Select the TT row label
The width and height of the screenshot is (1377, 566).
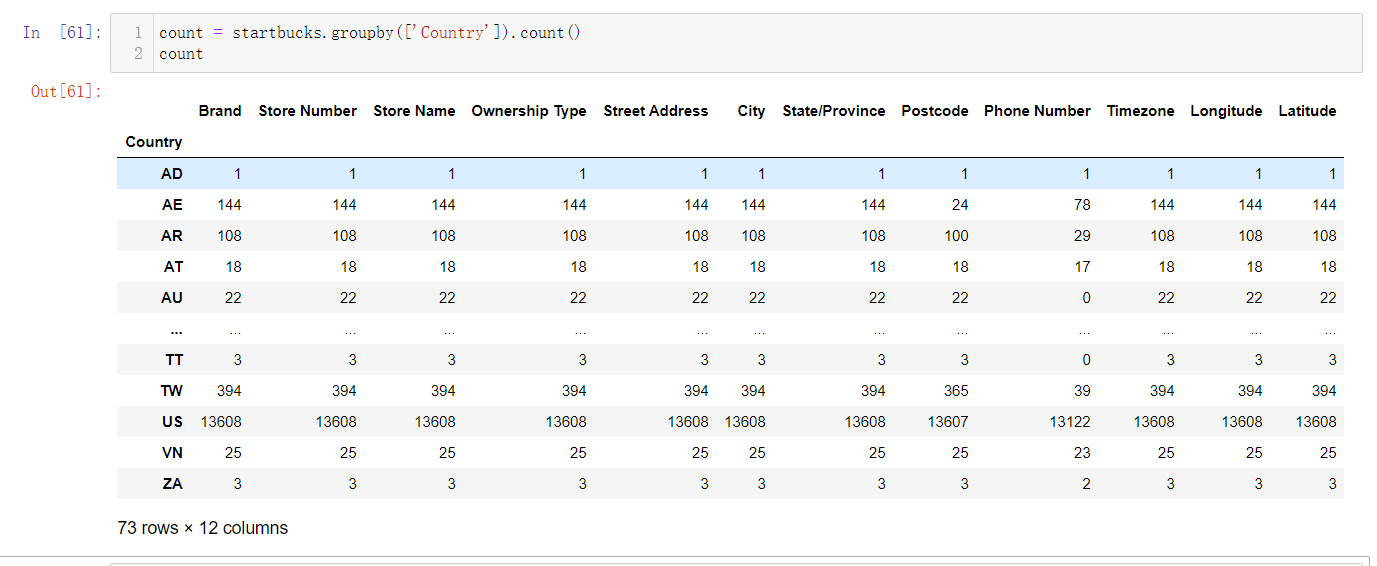pos(174,360)
